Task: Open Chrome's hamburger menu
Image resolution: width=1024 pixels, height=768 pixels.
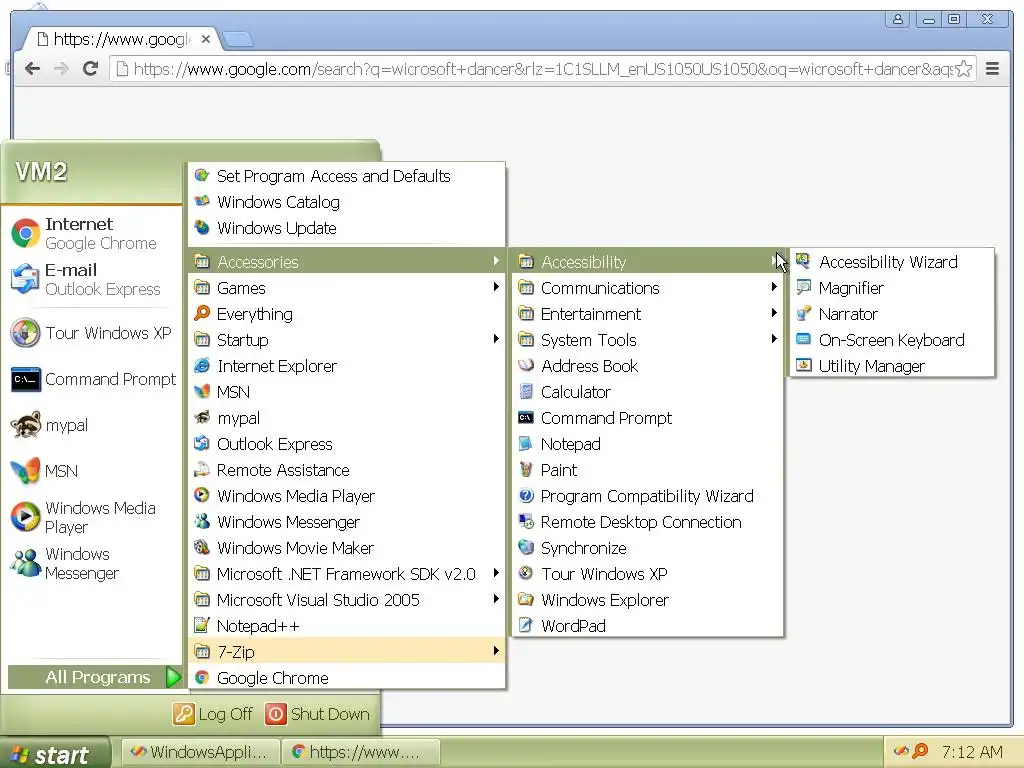Action: [992, 69]
